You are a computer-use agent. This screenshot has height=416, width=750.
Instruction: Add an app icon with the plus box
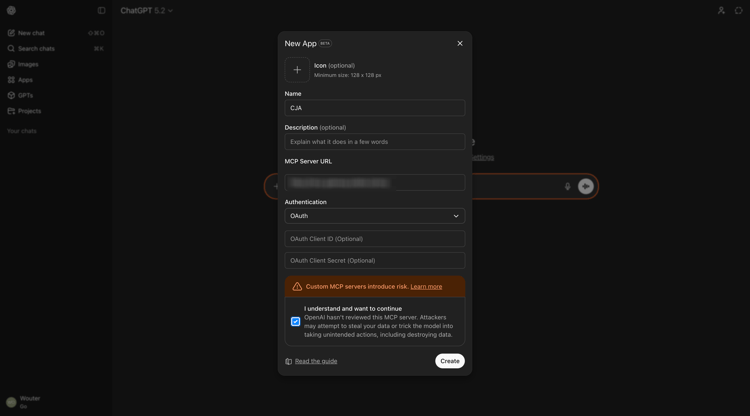point(297,70)
